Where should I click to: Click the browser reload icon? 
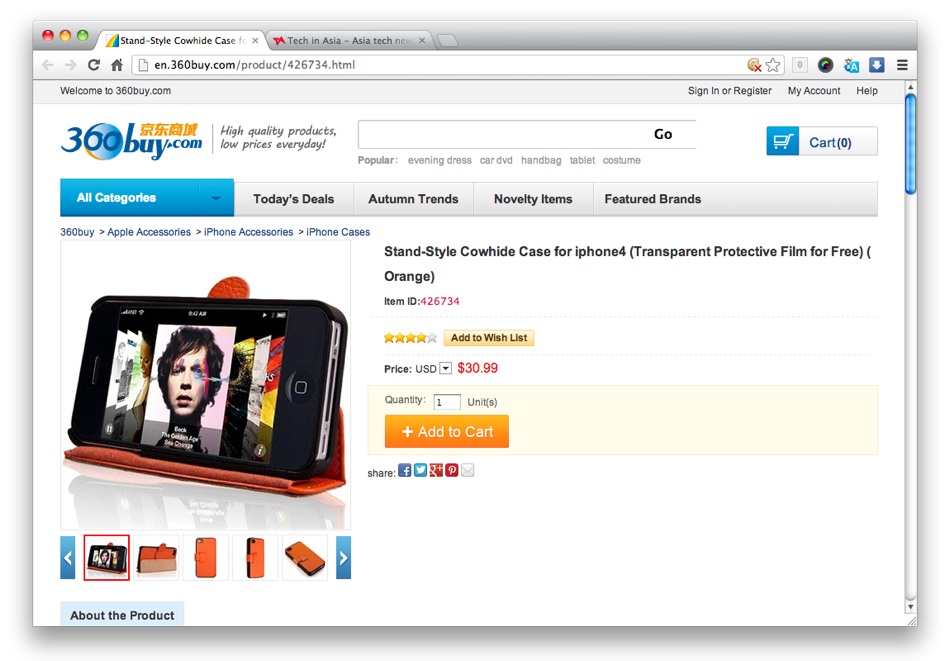coord(93,65)
